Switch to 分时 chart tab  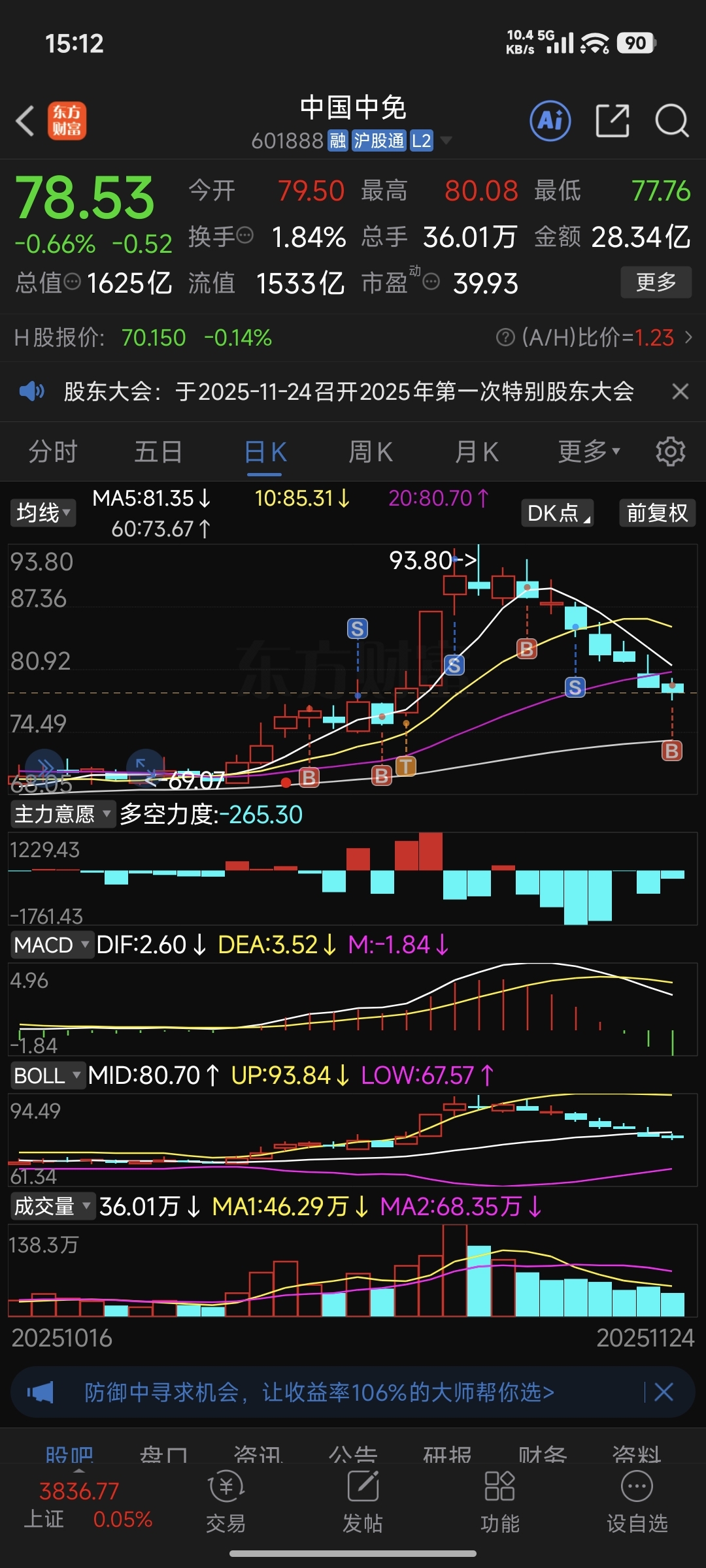pos(53,451)
